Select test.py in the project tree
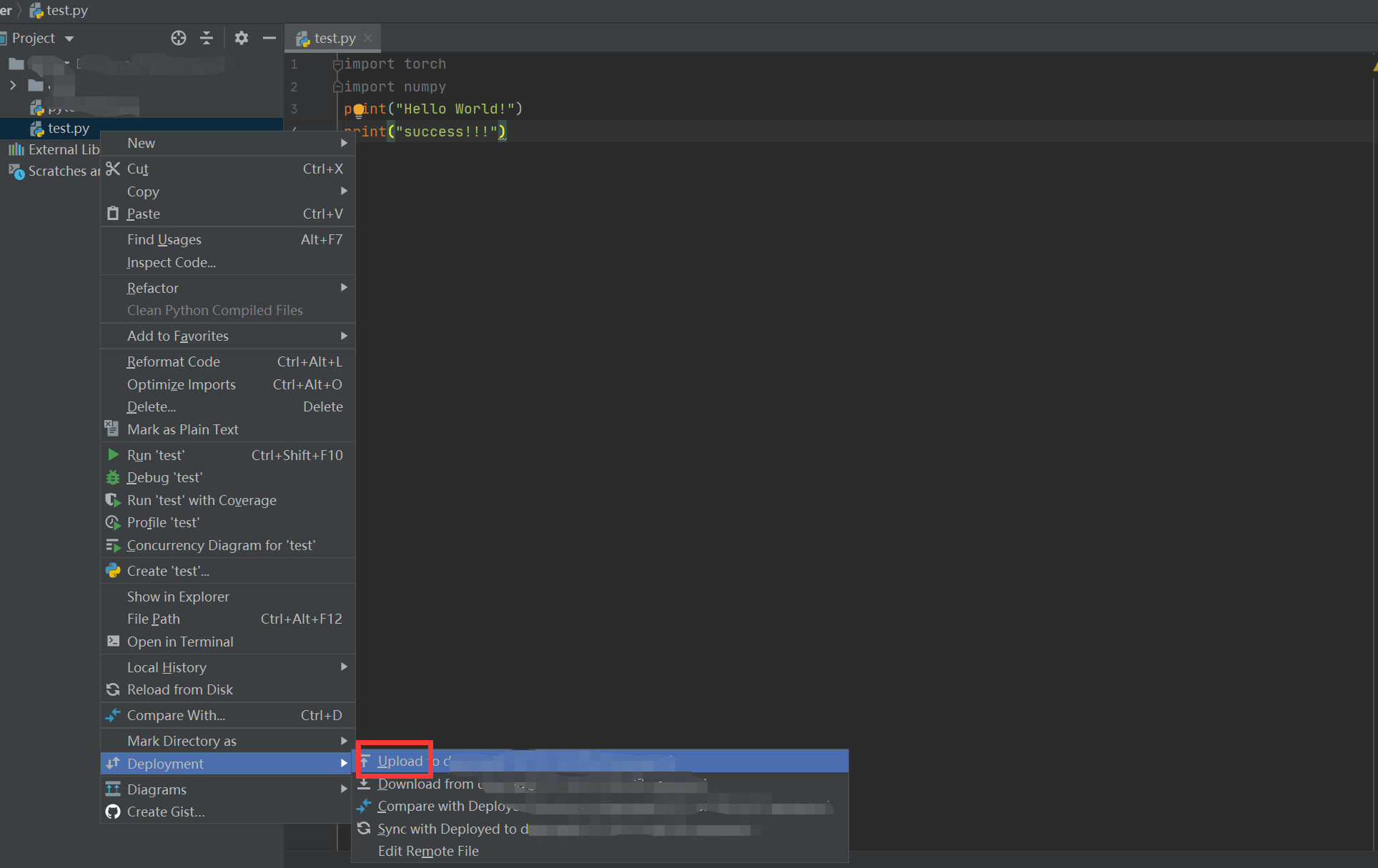The height and width of the screenshot is (868, 1378). coord(69,128)
